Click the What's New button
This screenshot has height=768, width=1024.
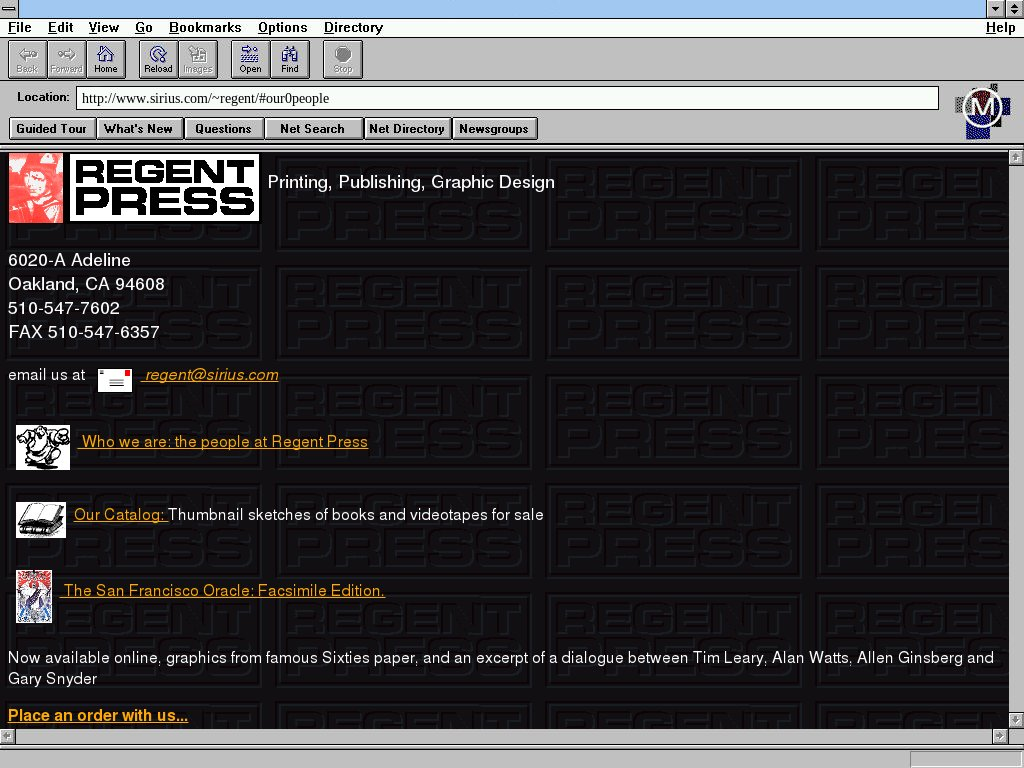138,129
